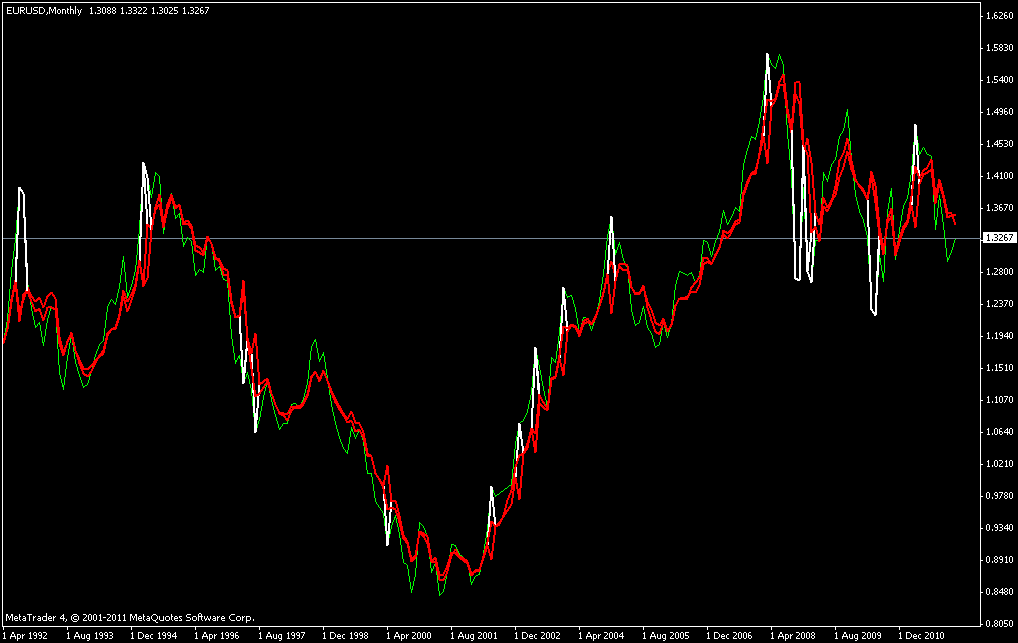
Task: Click the 1.6260 price scale label
Action: click(x=999, y=16)
